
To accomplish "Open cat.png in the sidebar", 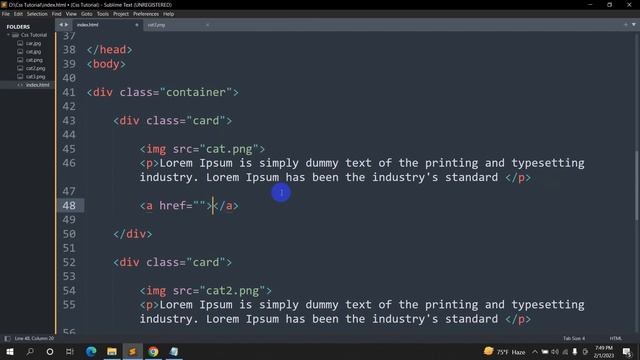I will tap(34, 60).
